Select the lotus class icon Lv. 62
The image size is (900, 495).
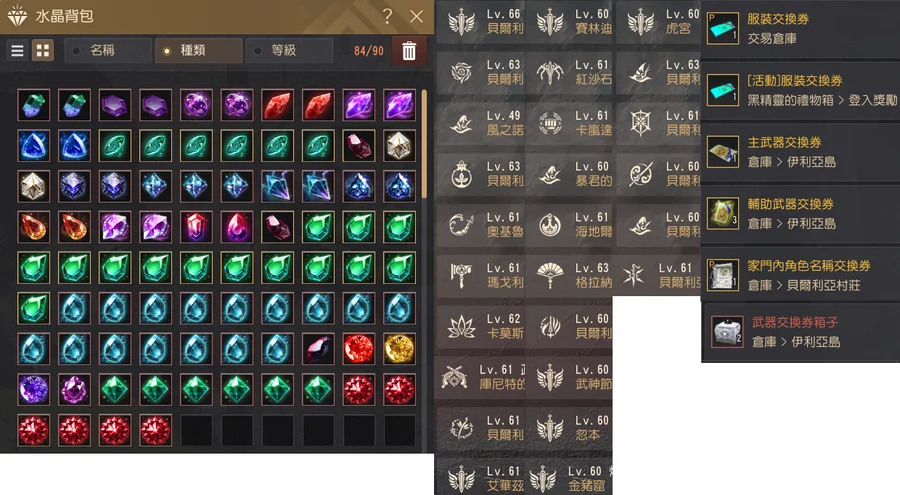[x=461, y=326]
